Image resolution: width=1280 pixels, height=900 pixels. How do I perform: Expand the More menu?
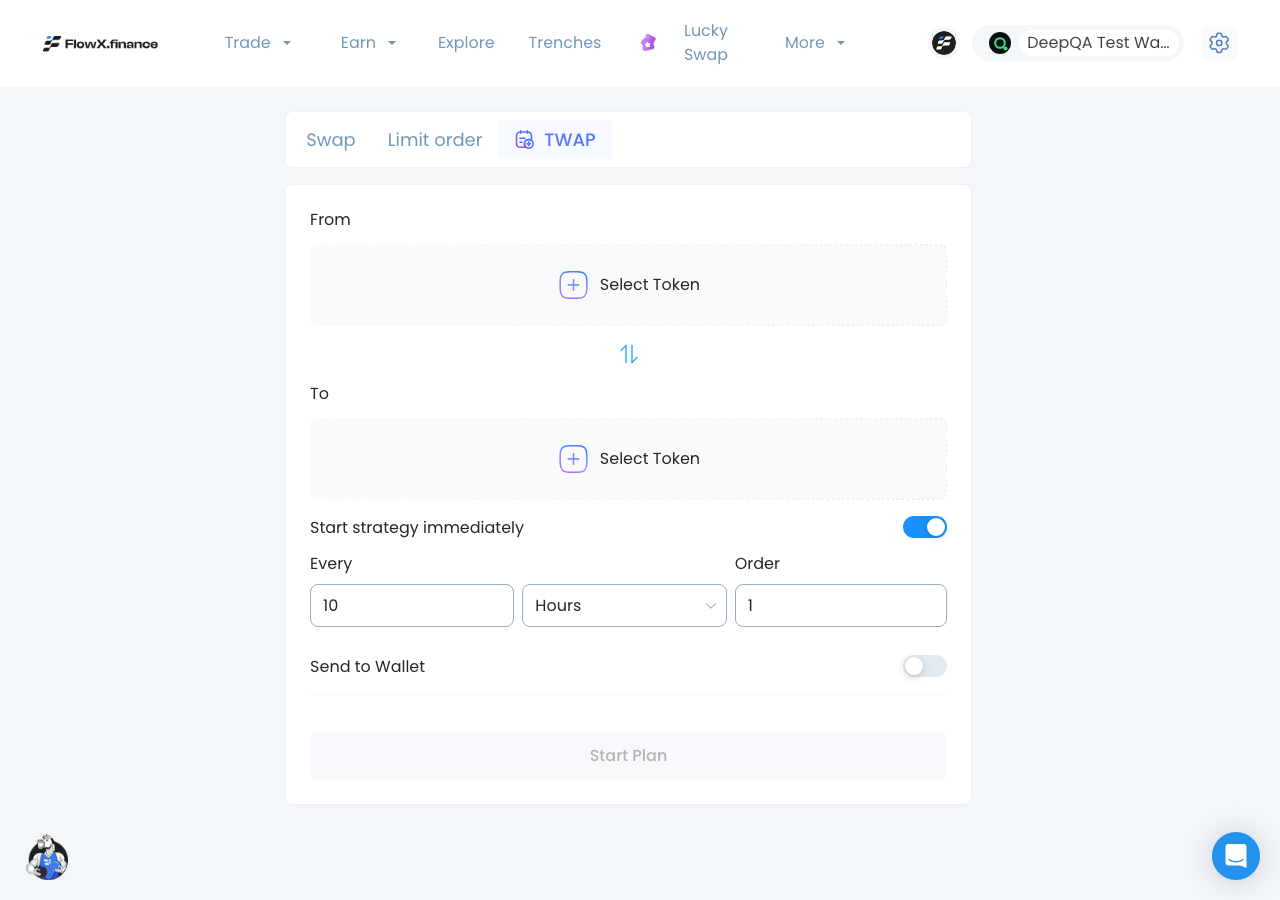(815, 43)
